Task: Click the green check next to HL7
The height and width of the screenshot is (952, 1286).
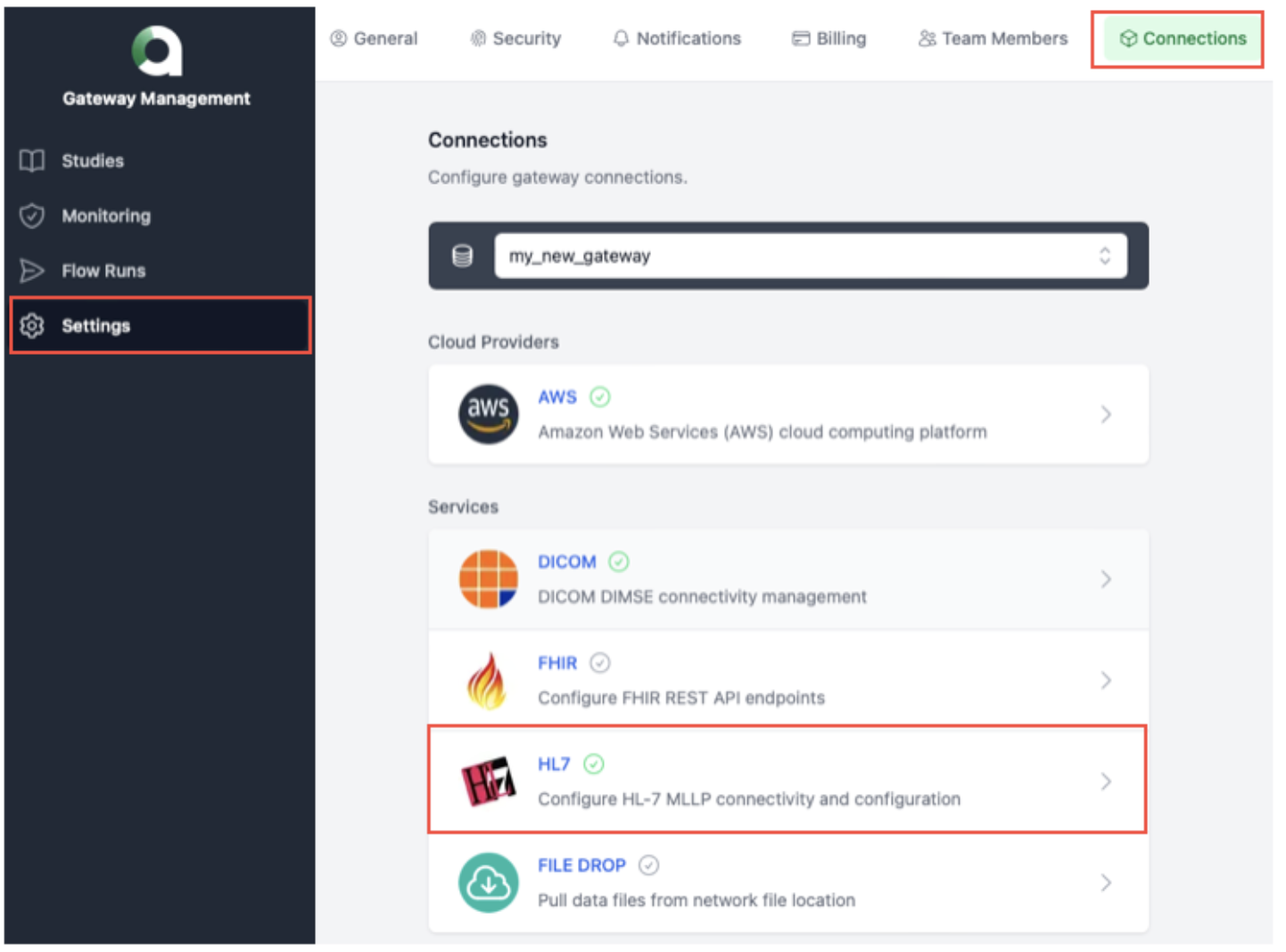Action: coord(594,764)
